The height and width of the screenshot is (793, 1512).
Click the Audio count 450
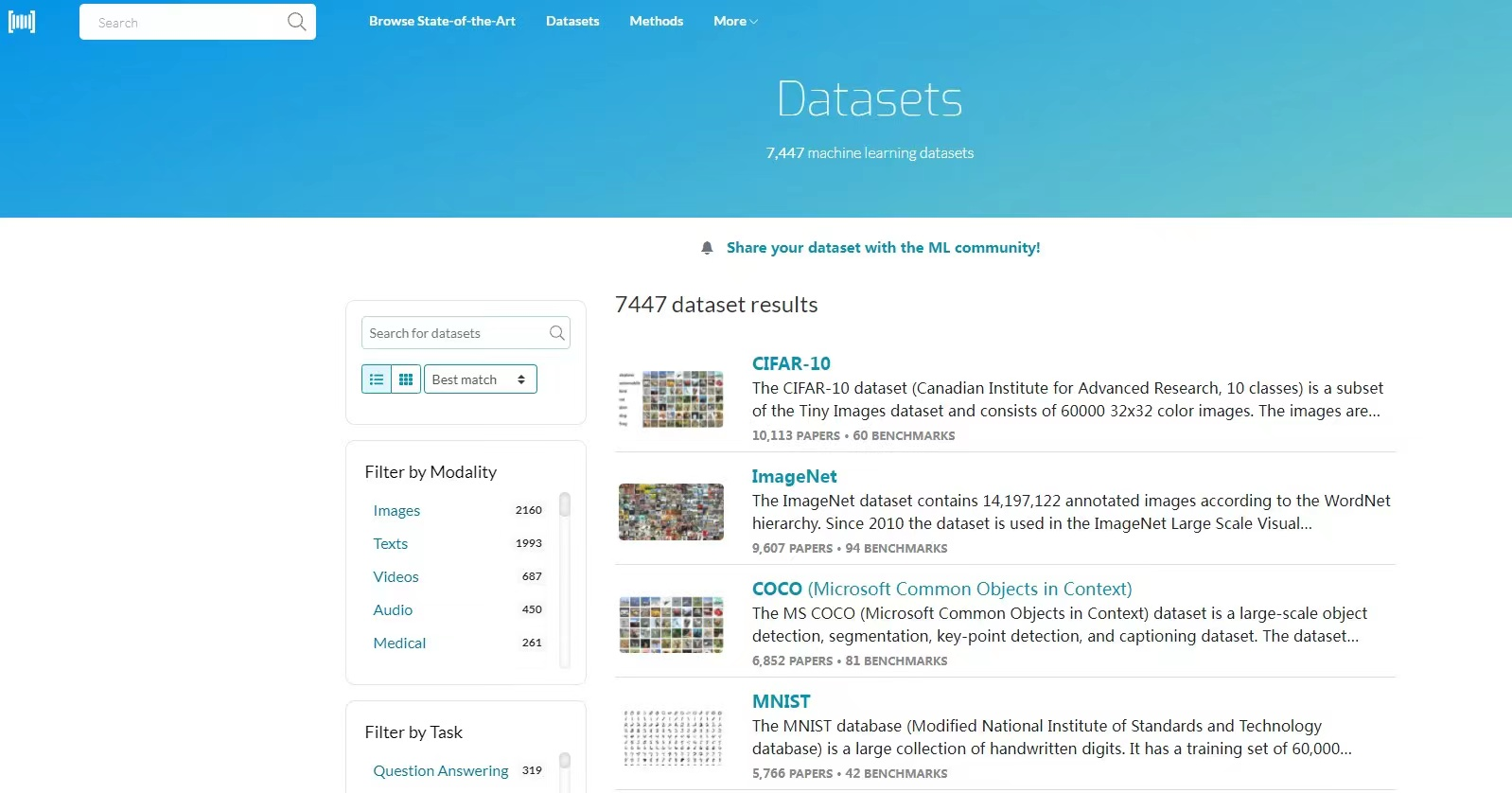tap(533, 609)
